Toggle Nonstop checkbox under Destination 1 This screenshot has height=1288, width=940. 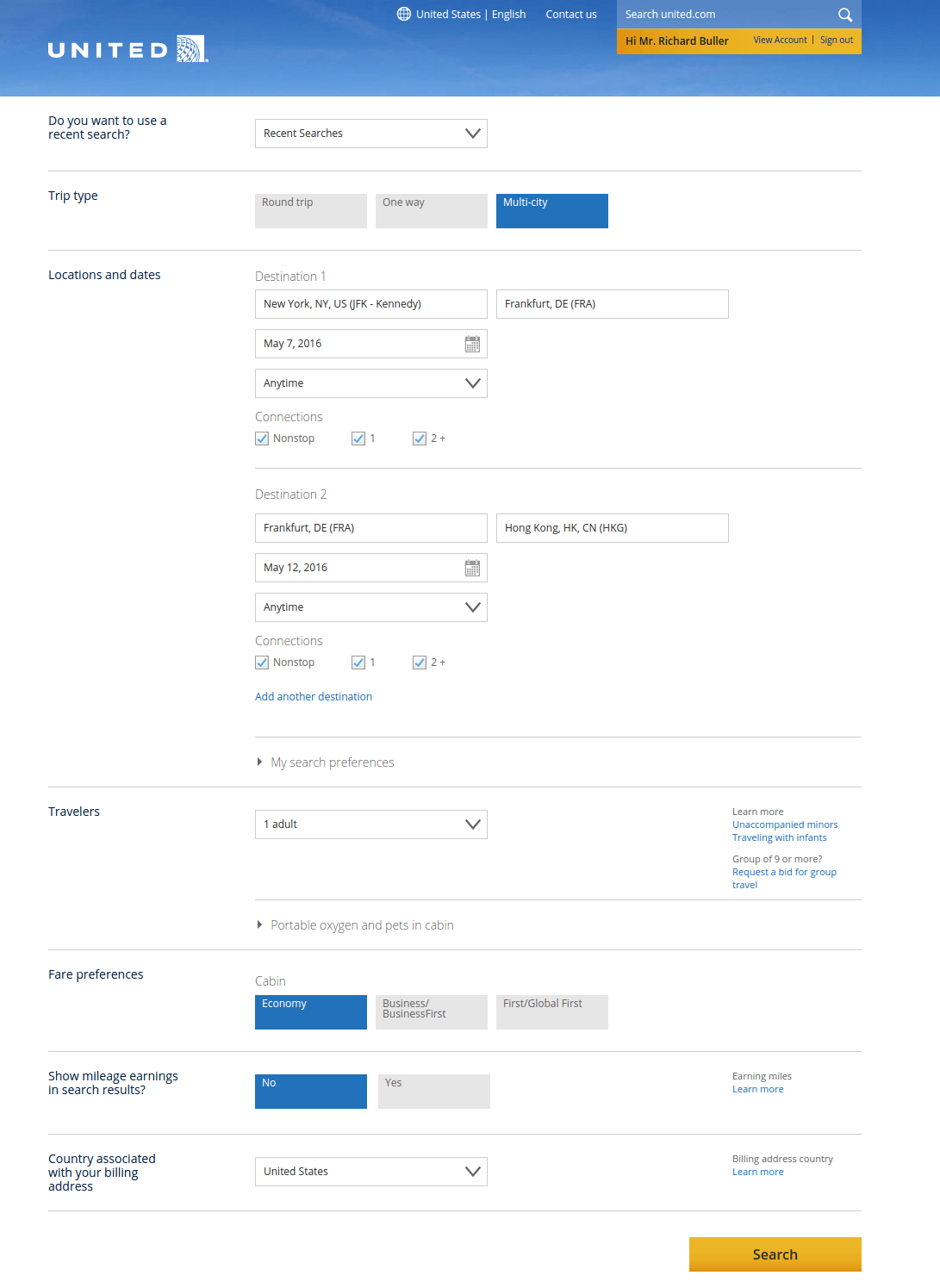pos(262,439)
